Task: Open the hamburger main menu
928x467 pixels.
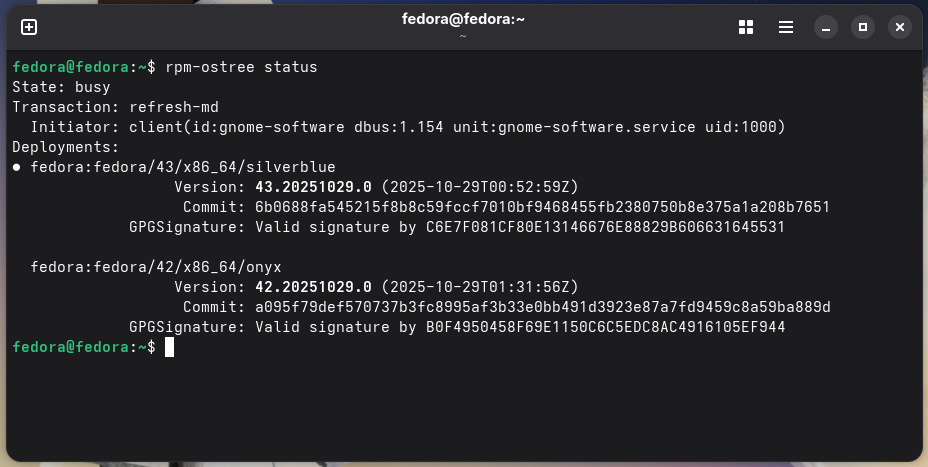Action: point(785,27)
